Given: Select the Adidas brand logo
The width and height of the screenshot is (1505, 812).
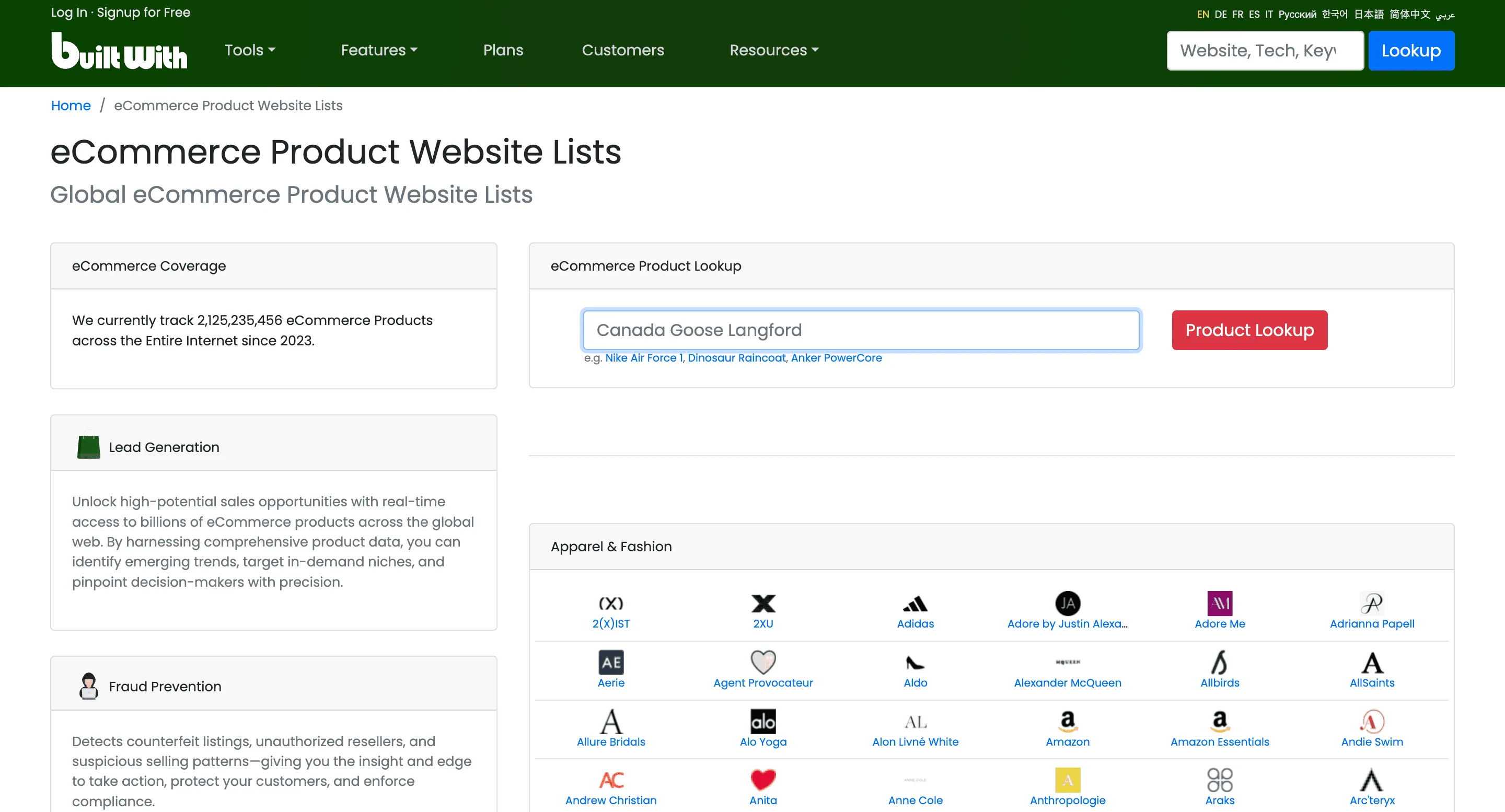Looking at the screenshot, I should 915,604.
